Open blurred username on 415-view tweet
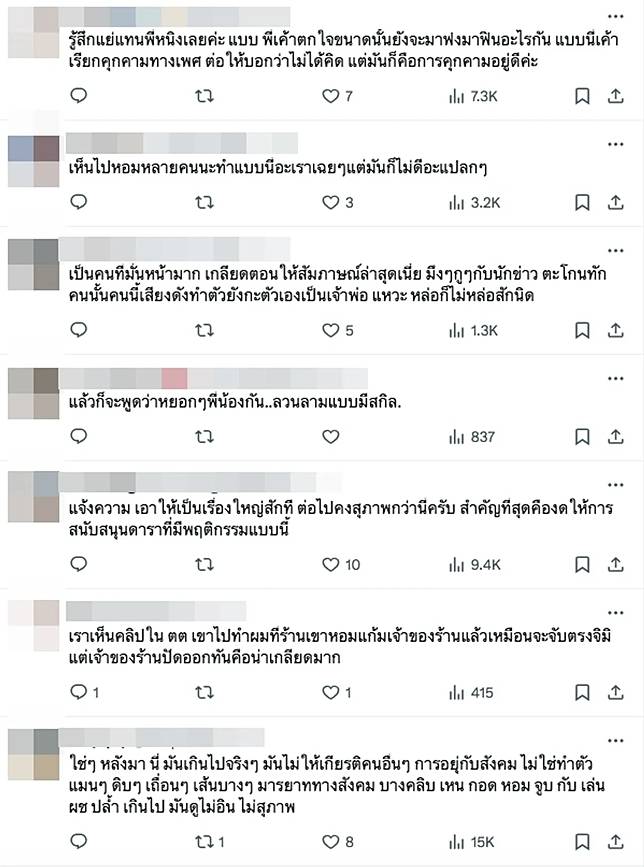This screenshot has width=644, height=867. coord(156,612)
